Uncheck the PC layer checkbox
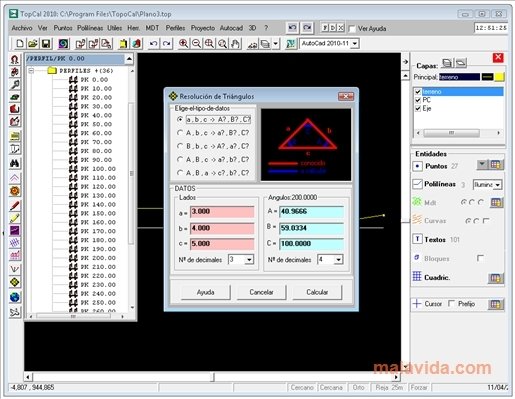This screenshot has height=399, width=515. (x=418, y=100)
